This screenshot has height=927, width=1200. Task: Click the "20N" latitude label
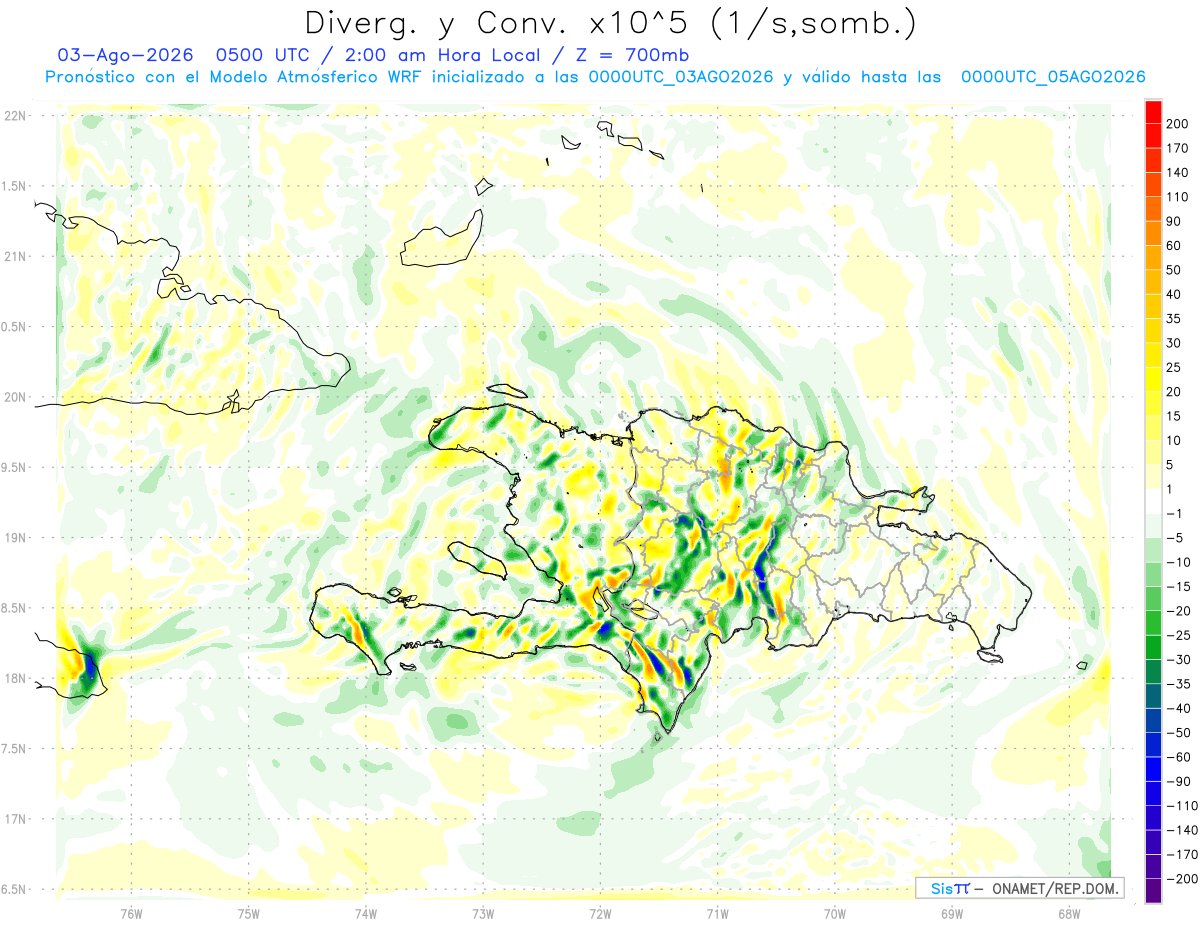[17, 397]
